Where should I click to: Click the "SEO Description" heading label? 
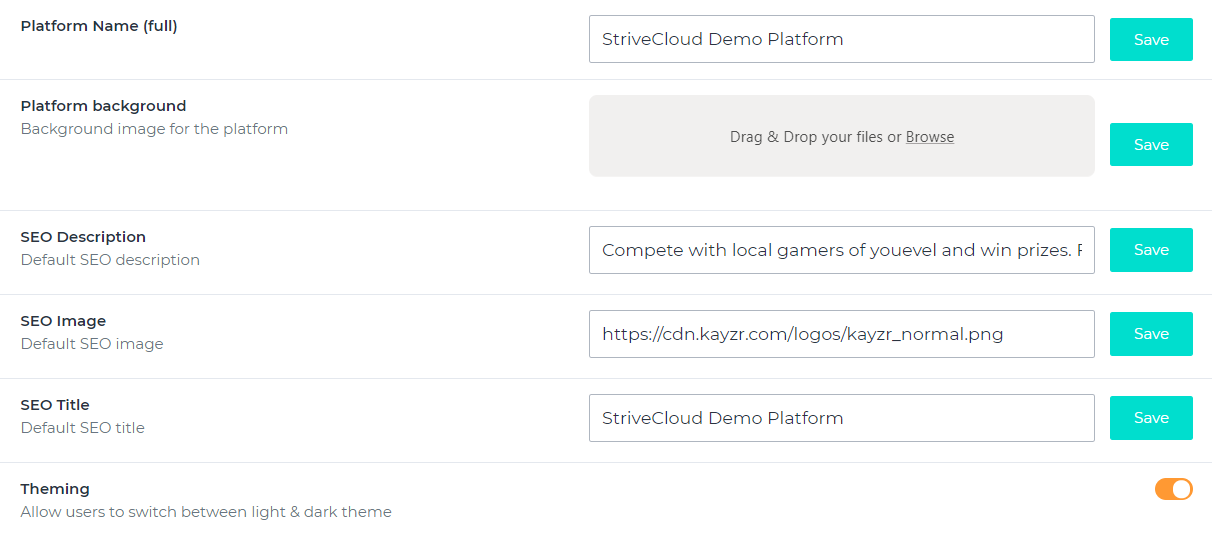(83, 237)
